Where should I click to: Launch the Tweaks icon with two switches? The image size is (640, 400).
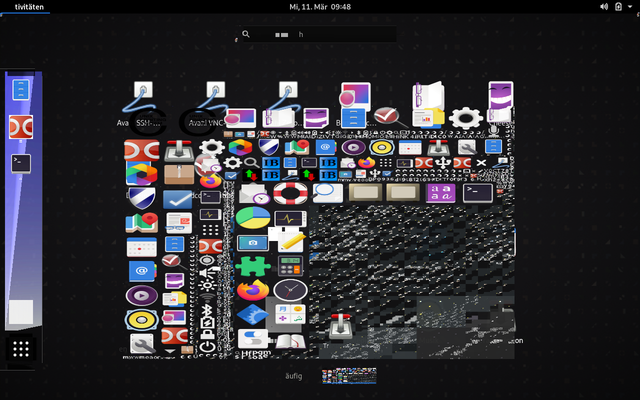tap(253, 339)
